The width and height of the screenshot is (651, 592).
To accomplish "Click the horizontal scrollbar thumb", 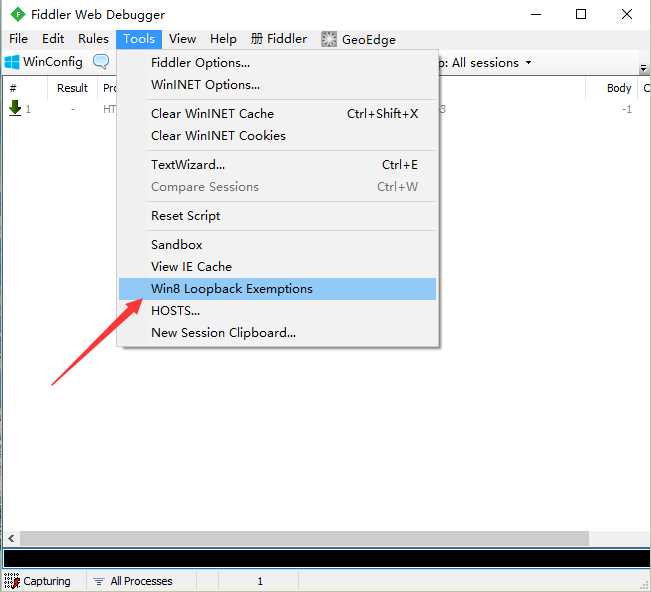I will (304, 538).
